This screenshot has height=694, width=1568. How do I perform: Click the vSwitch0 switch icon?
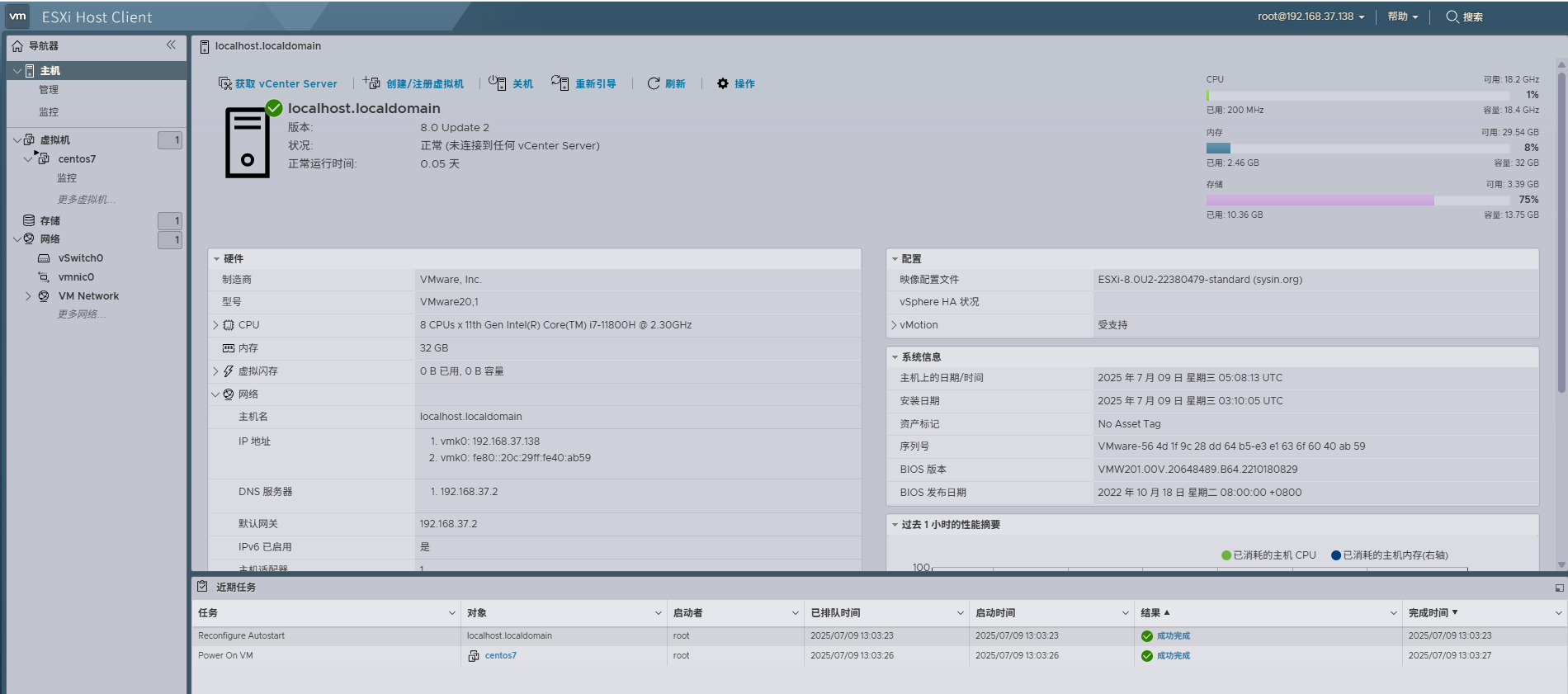(x=44, y=258)
